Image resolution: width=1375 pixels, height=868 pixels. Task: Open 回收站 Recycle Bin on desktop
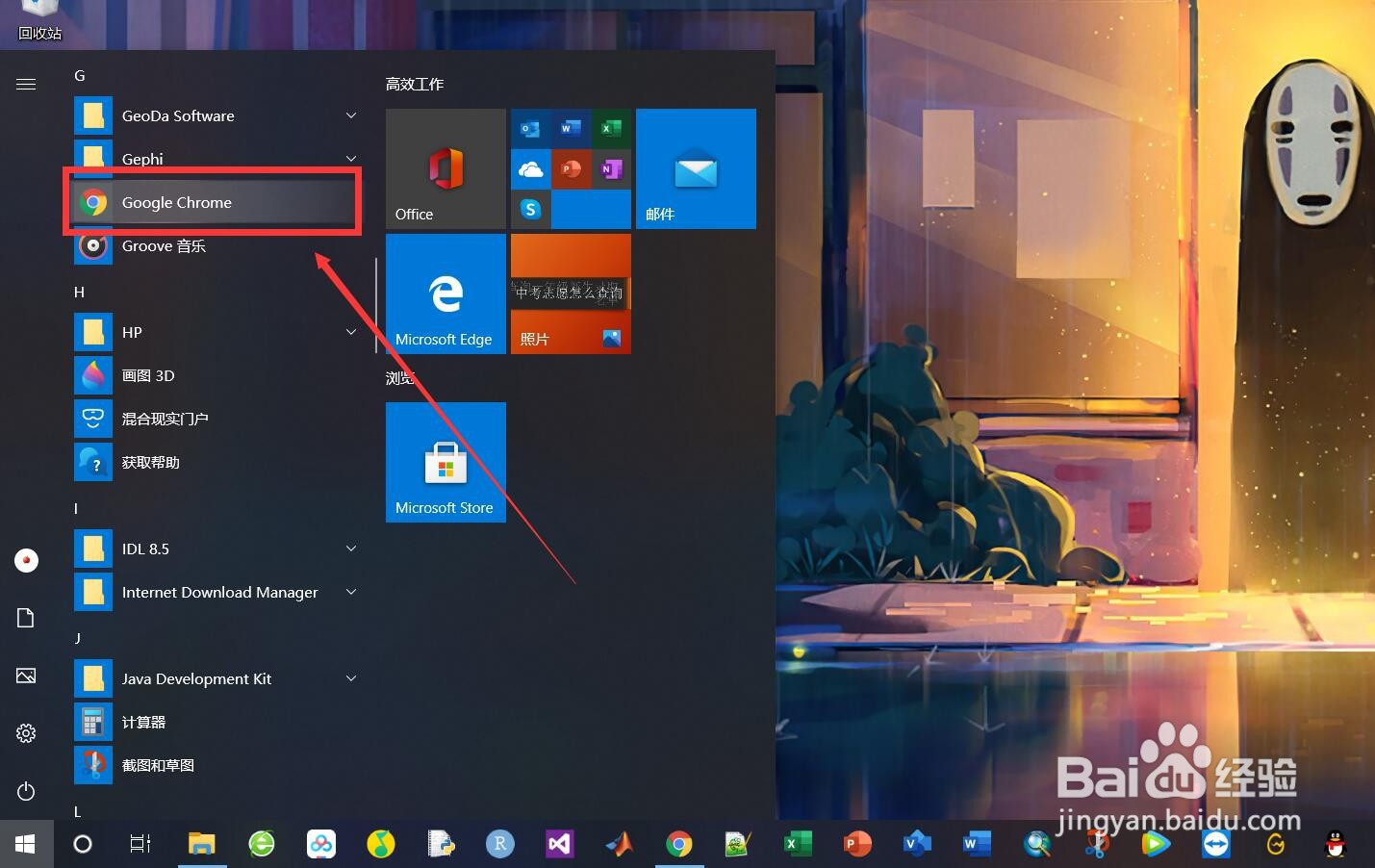click(39, 20)
